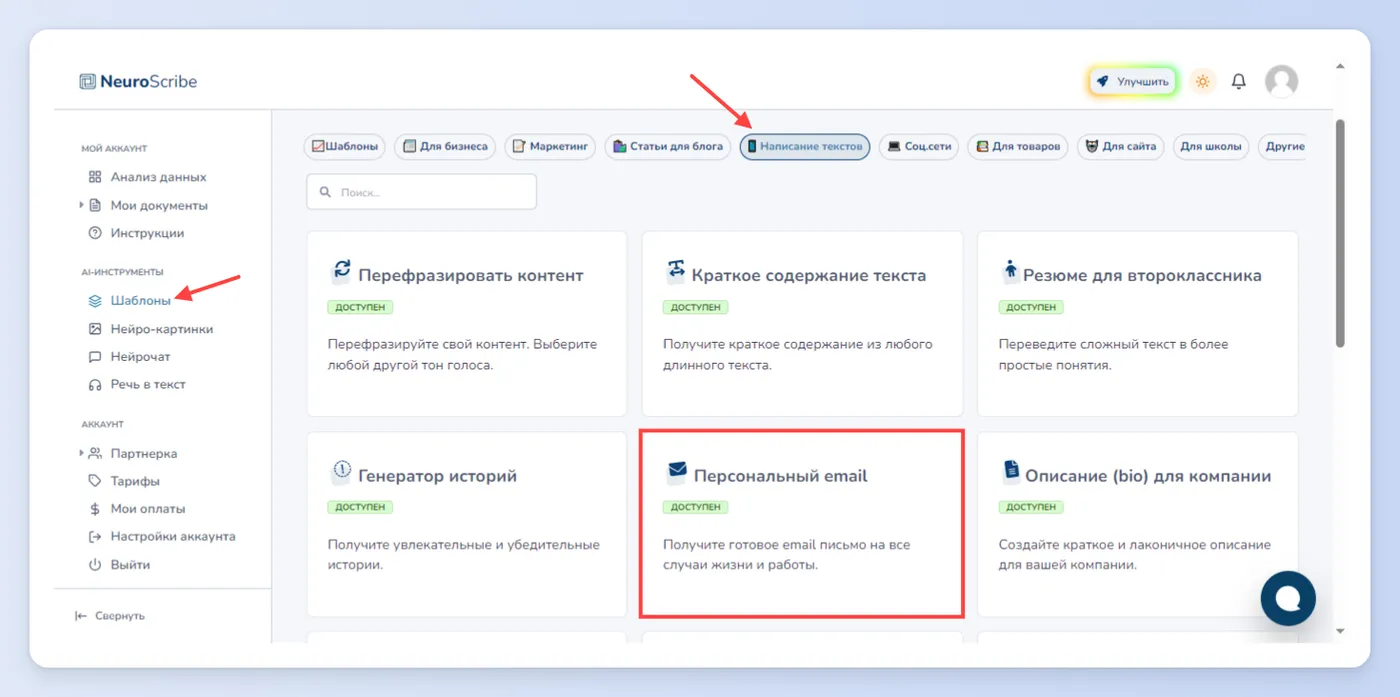Viewport: 1400px width, 697px height.
Task: Select the Шаблоны filter tab
Action: pos(345,147)
